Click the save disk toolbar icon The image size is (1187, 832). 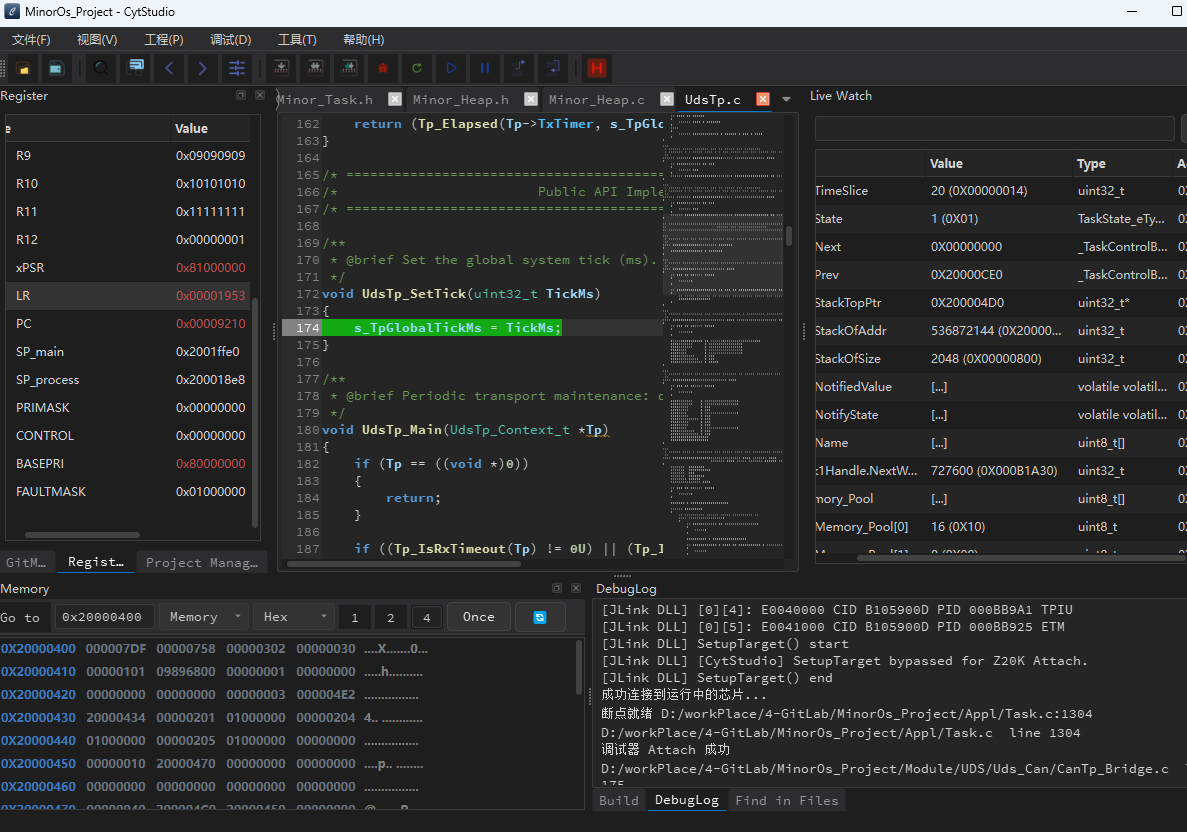coord(56,68)
